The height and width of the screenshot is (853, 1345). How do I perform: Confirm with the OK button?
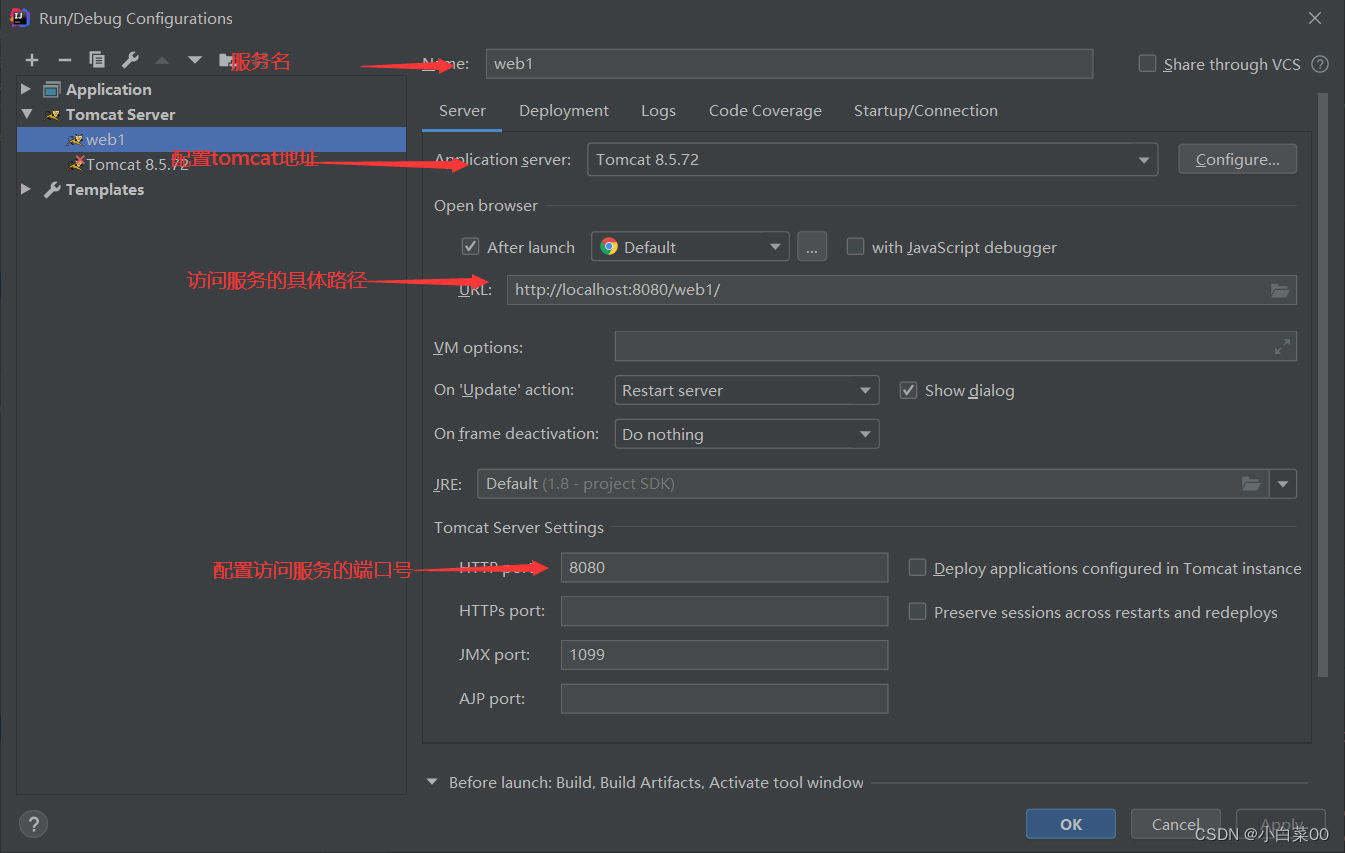click(1071, 824)
